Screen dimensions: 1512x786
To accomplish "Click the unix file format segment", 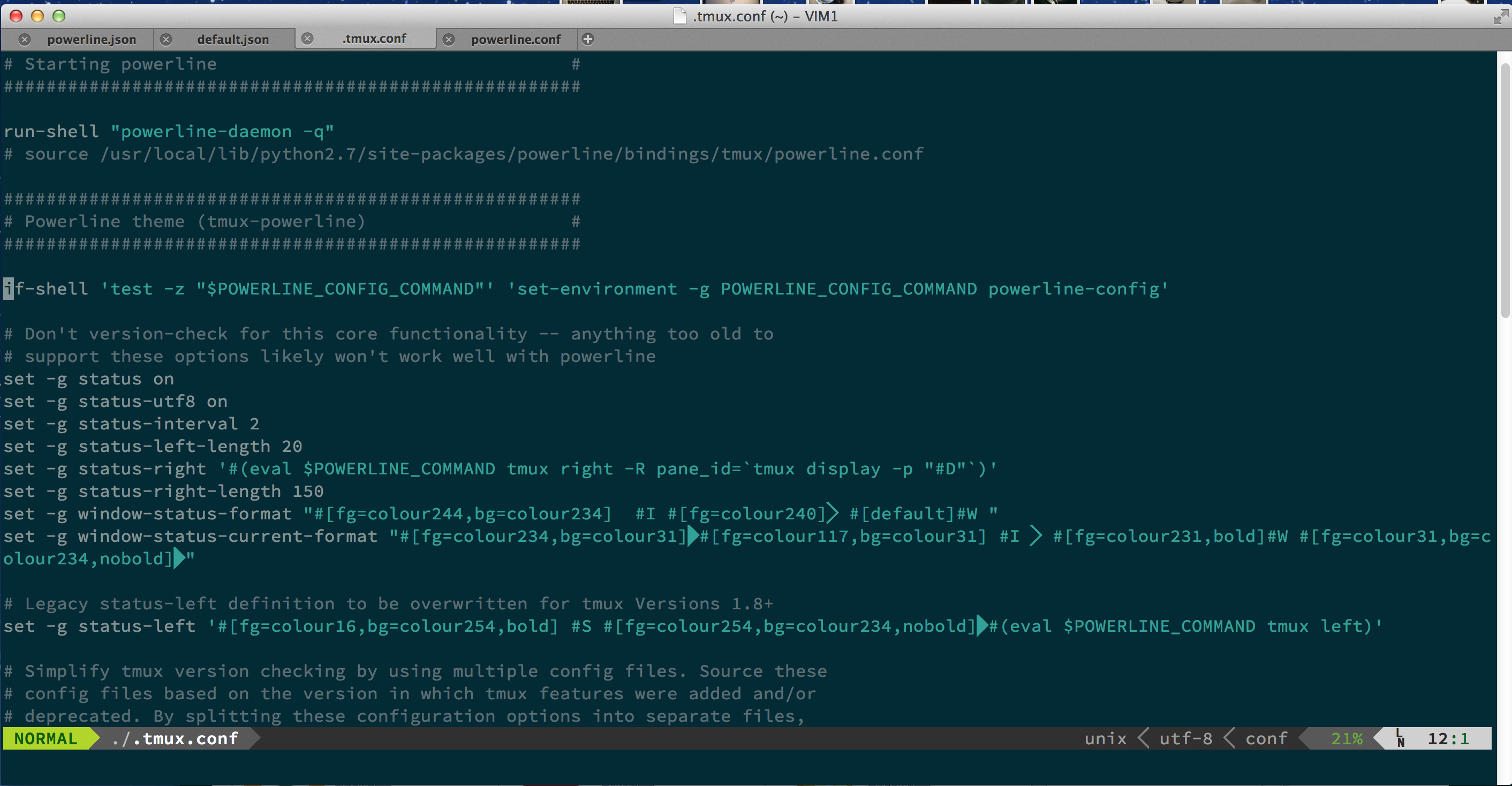I will (x=1105, y=738).
